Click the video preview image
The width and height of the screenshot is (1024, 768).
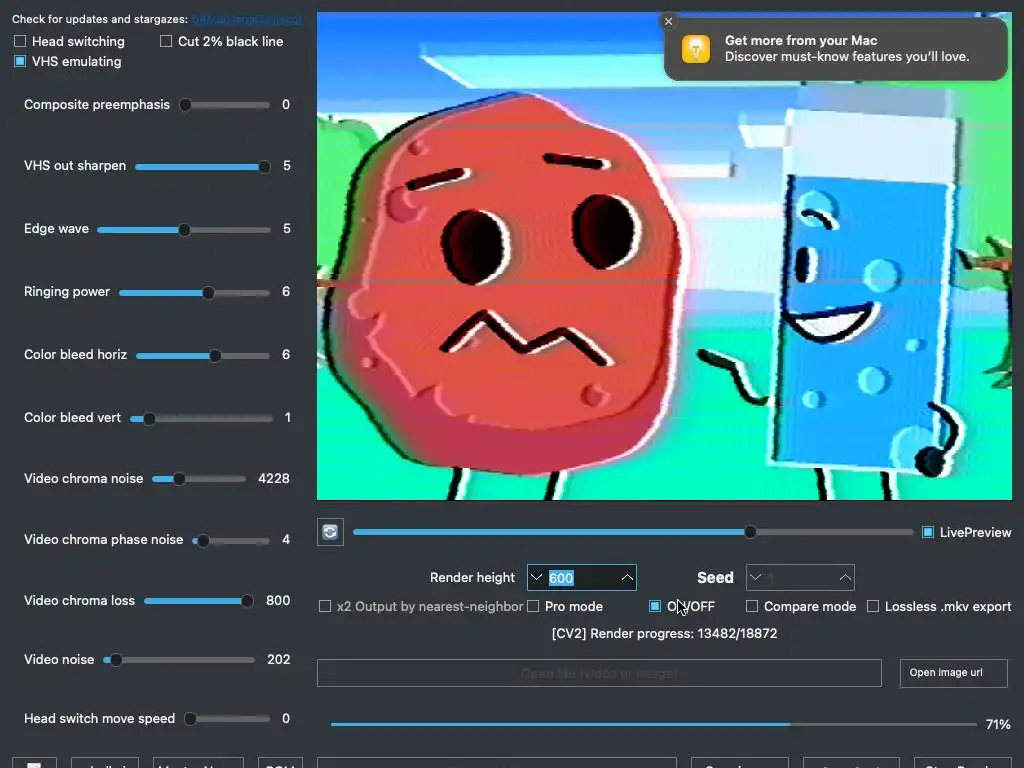664,256
